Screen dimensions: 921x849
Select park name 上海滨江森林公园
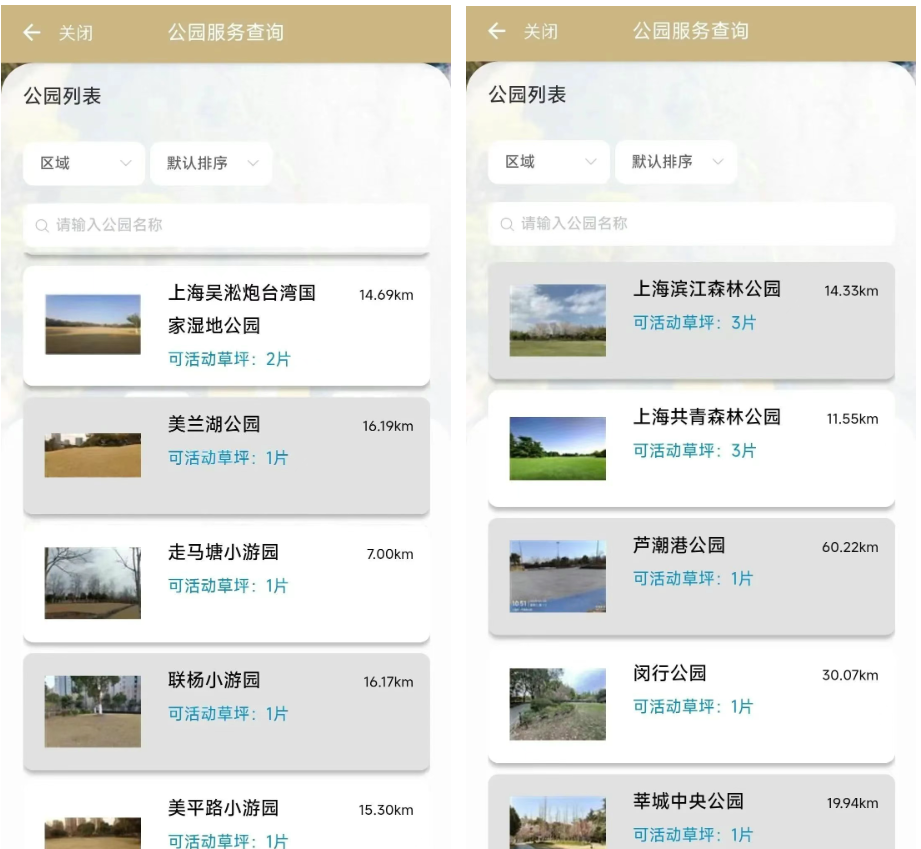707,289
